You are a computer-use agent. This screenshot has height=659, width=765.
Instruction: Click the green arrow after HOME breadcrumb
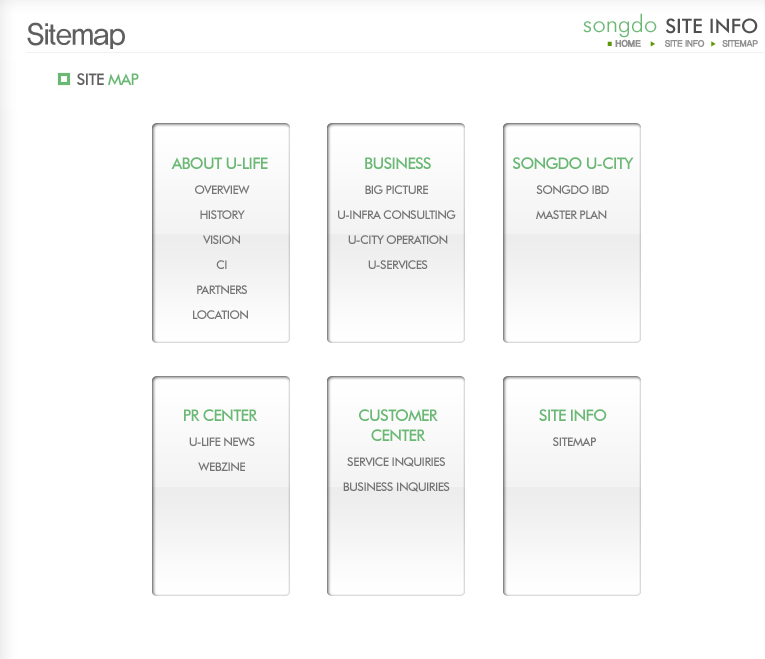tap(652, 44)
